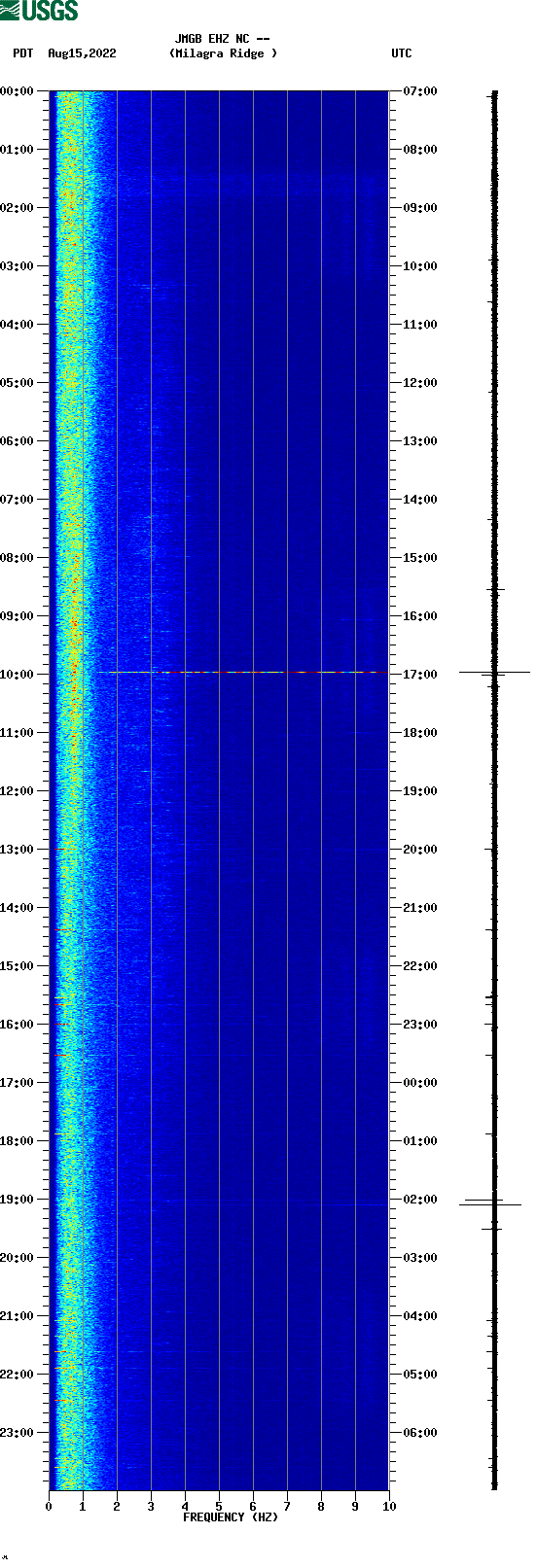537x1568 pixels.
Task: Click the 09:00 PDT time label
Action: coord(18,616)
